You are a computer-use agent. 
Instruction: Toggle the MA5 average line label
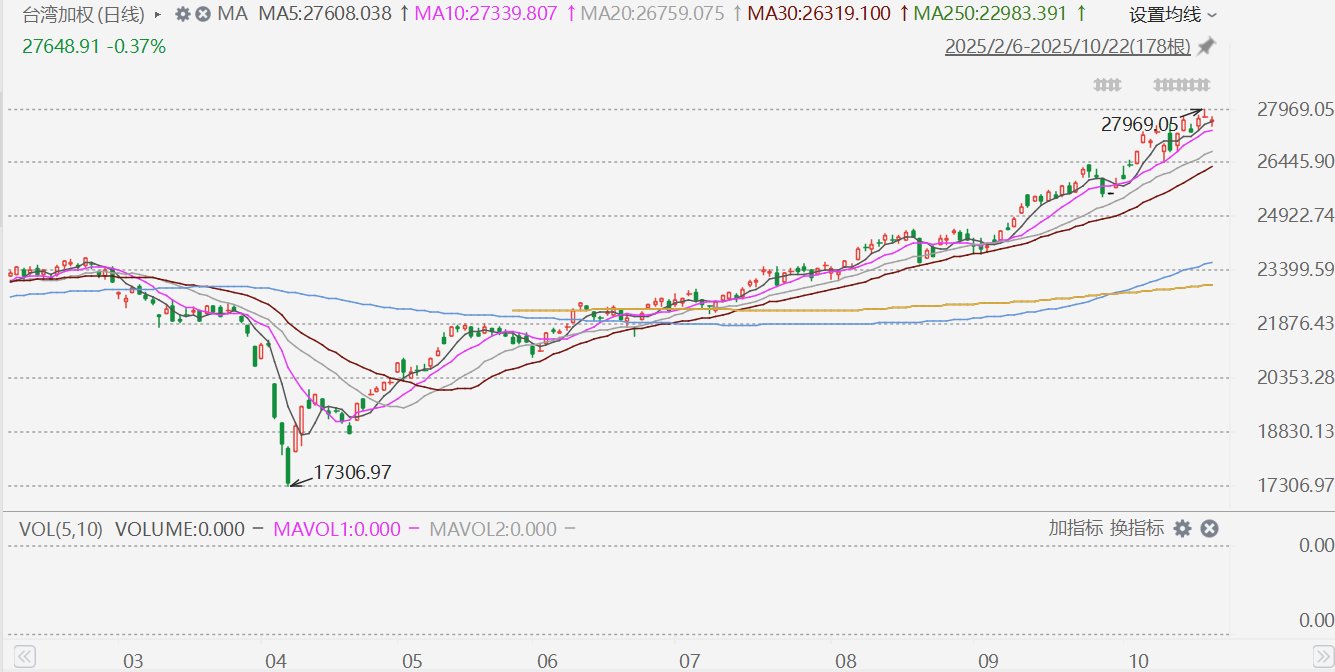click(x=325, y=15)
